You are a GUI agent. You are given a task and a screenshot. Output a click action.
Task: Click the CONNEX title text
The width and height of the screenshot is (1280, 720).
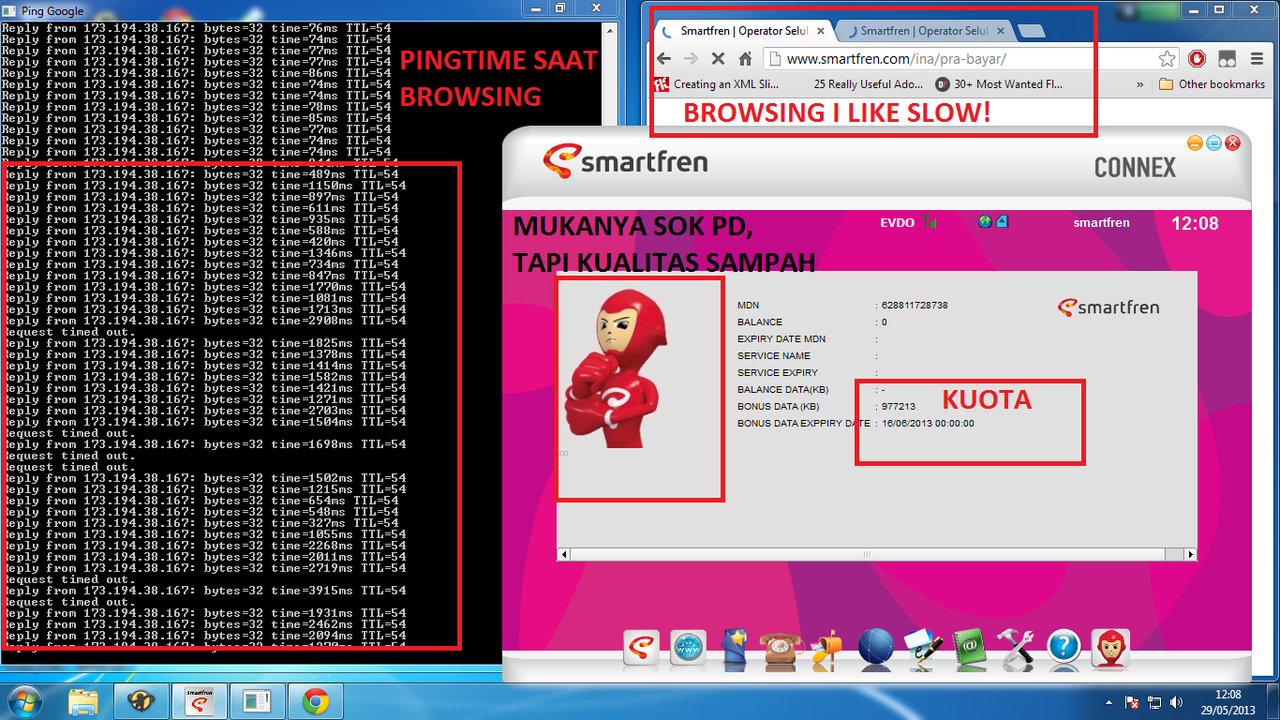pyautogui.click(x=1135, y=167)
